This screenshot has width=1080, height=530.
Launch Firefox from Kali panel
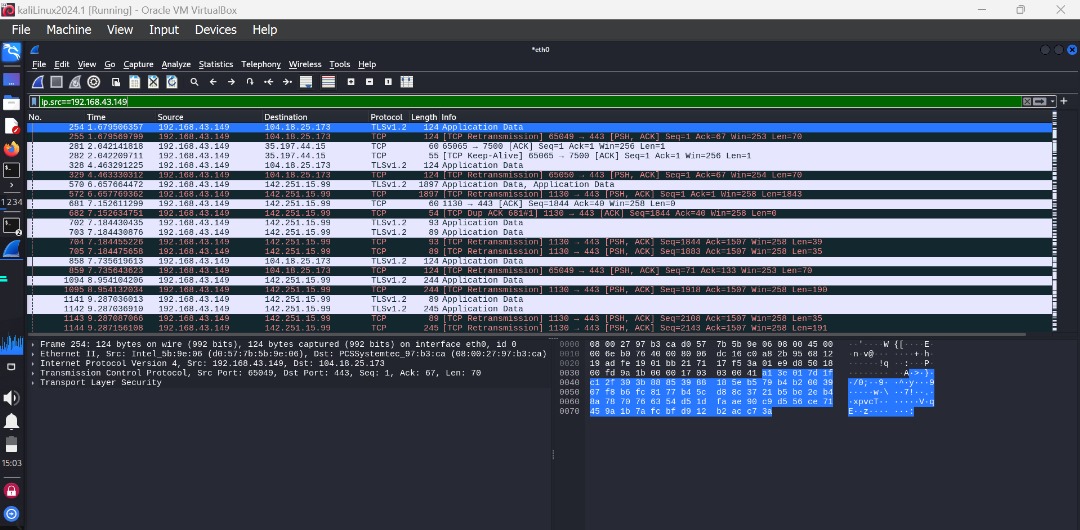(x=12, y=148)
